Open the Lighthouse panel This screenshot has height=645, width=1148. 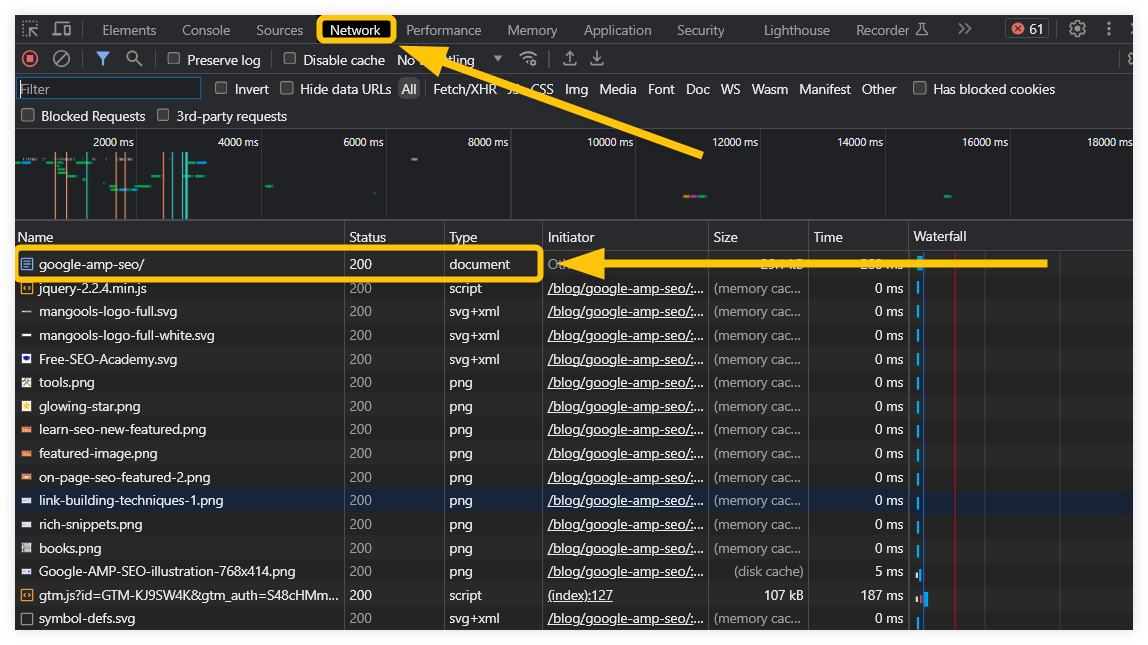(x=796, y=29)
